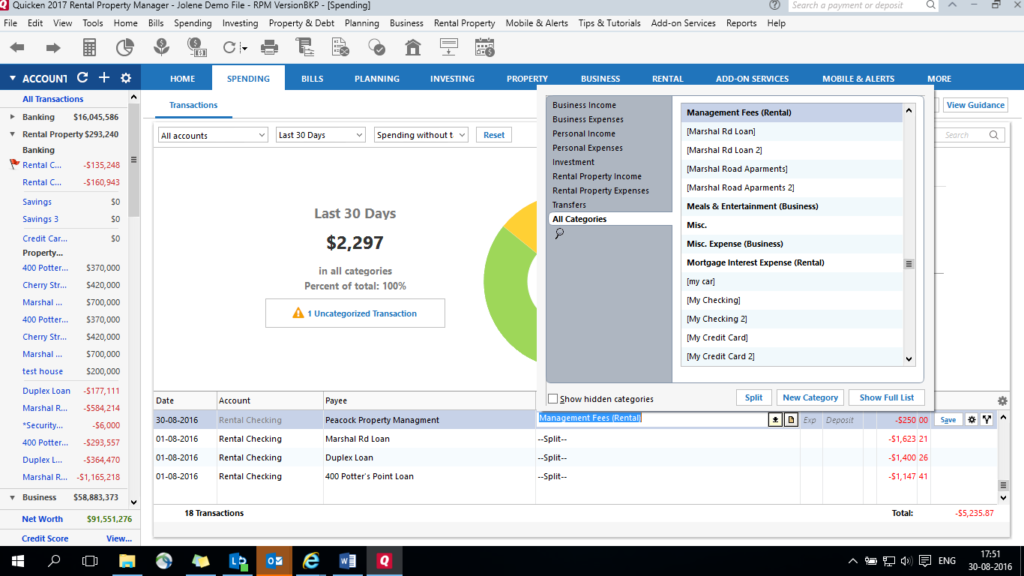Open the calendar icon on the toolbar
This screenshot has height=576, width=1024.
pyautogui.click(x=483, y=46)
